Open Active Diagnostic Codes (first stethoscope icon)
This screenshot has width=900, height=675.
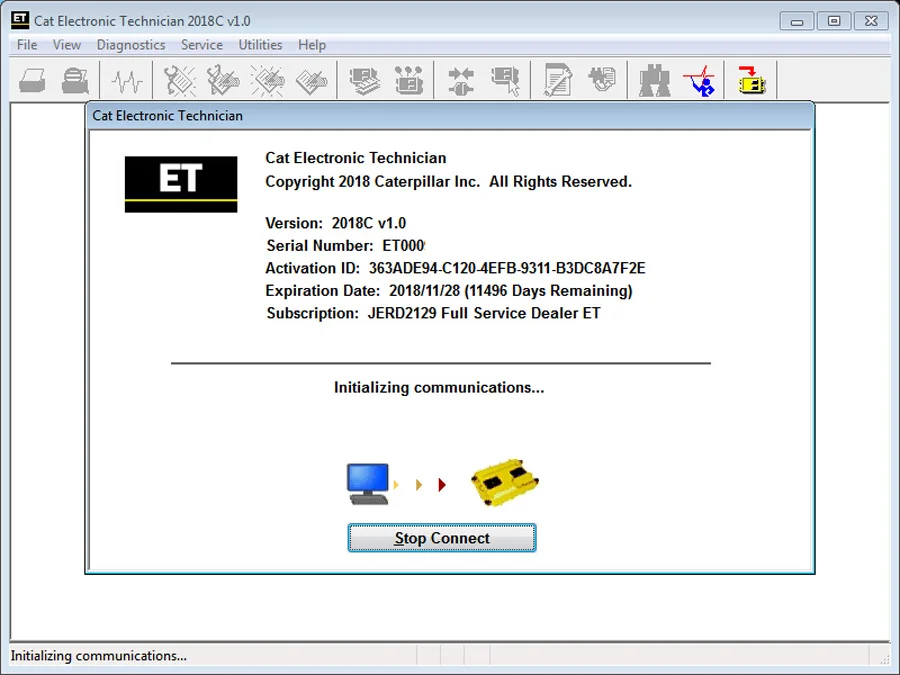[x=179, y=80]
